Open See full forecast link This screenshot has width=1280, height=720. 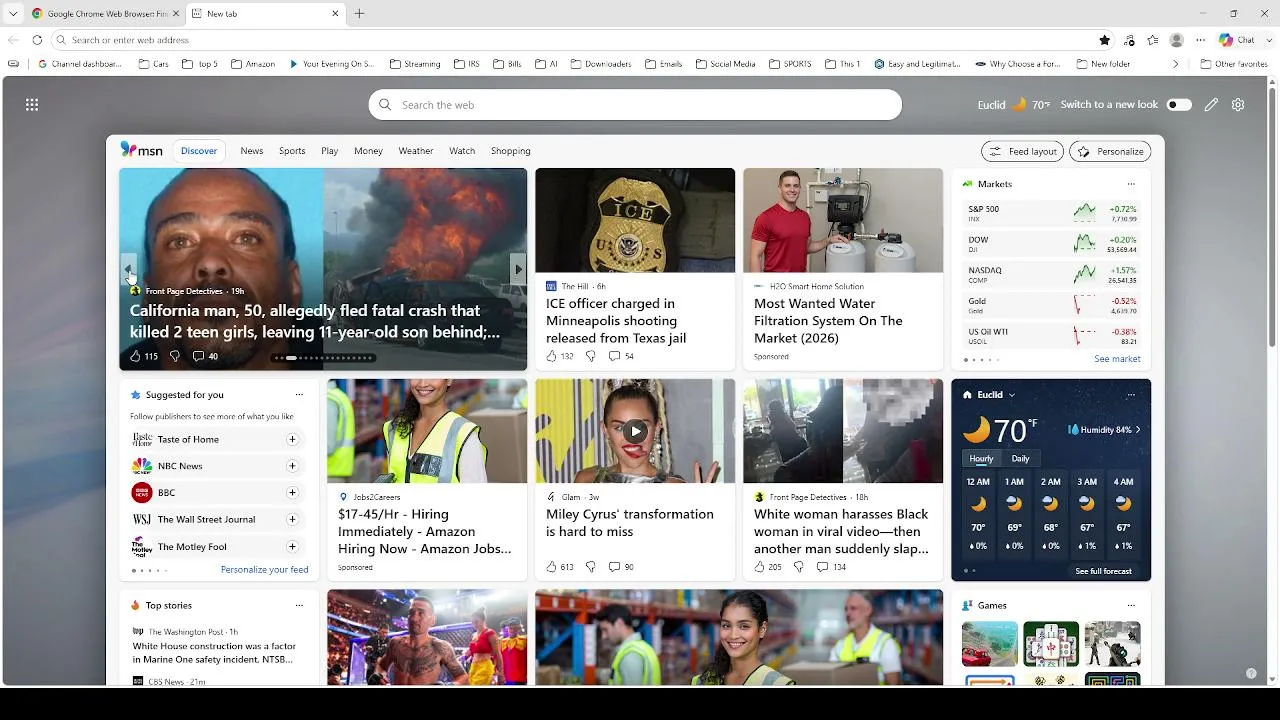coord(1103,571)
